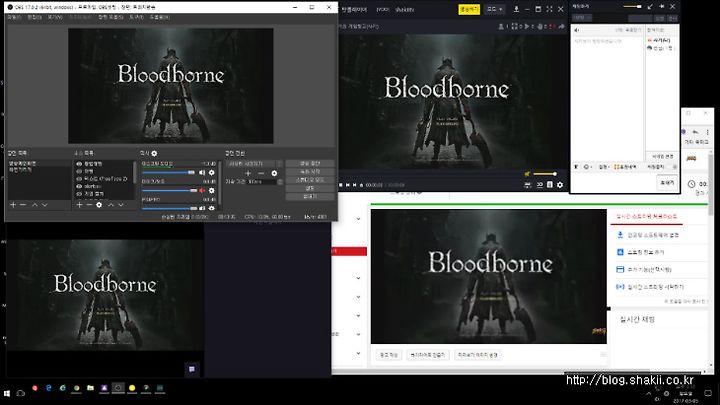Expand the fourth chevron in the YouTube sidebar
This screenshot has width=720, height=405.
pyautogui.click(x=358, y=315)
